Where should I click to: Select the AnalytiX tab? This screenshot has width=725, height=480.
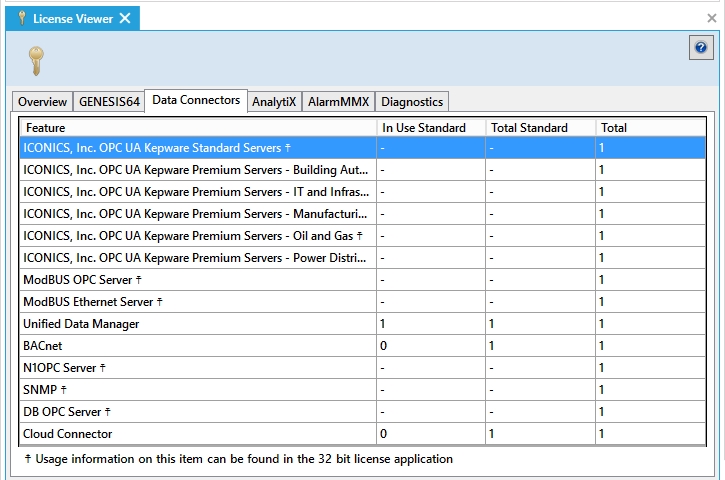pyautogui.click(x=274, y=102)
